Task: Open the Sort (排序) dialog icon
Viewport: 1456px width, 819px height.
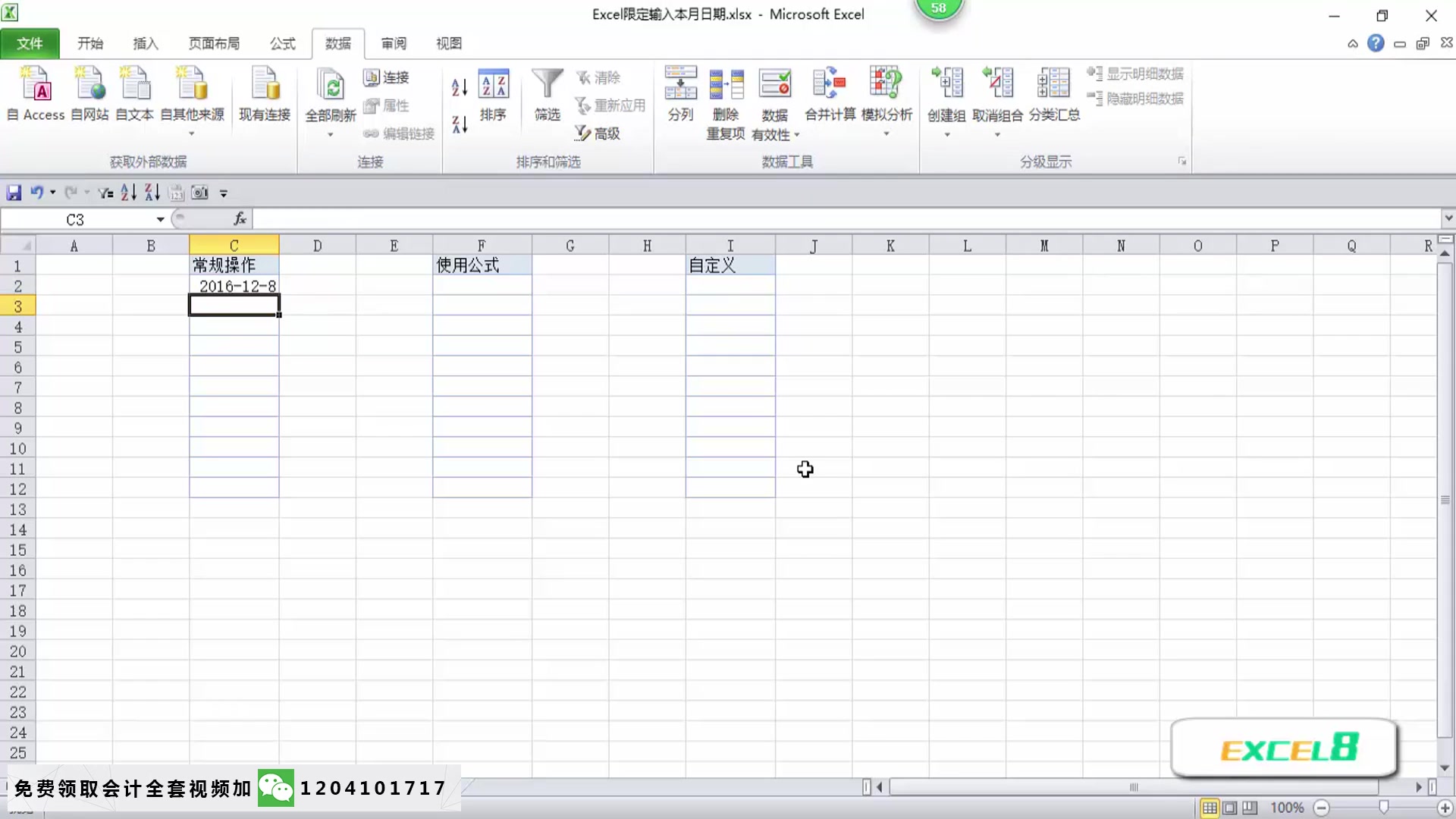Action: [493, 85]
